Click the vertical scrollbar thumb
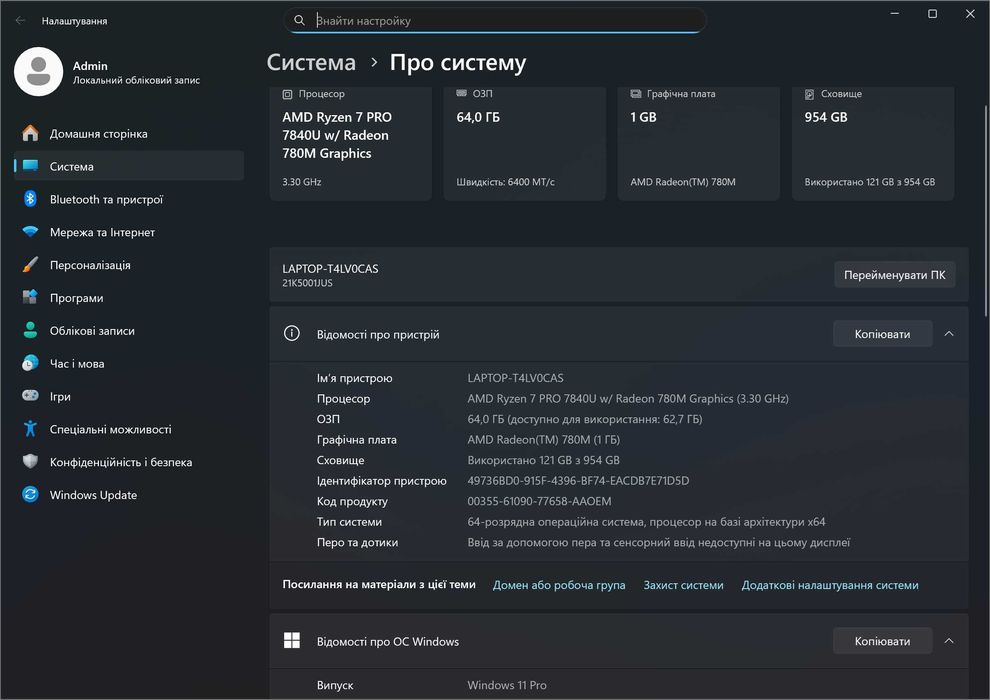Screen dimensions: 990x700 tap(986, 210)
